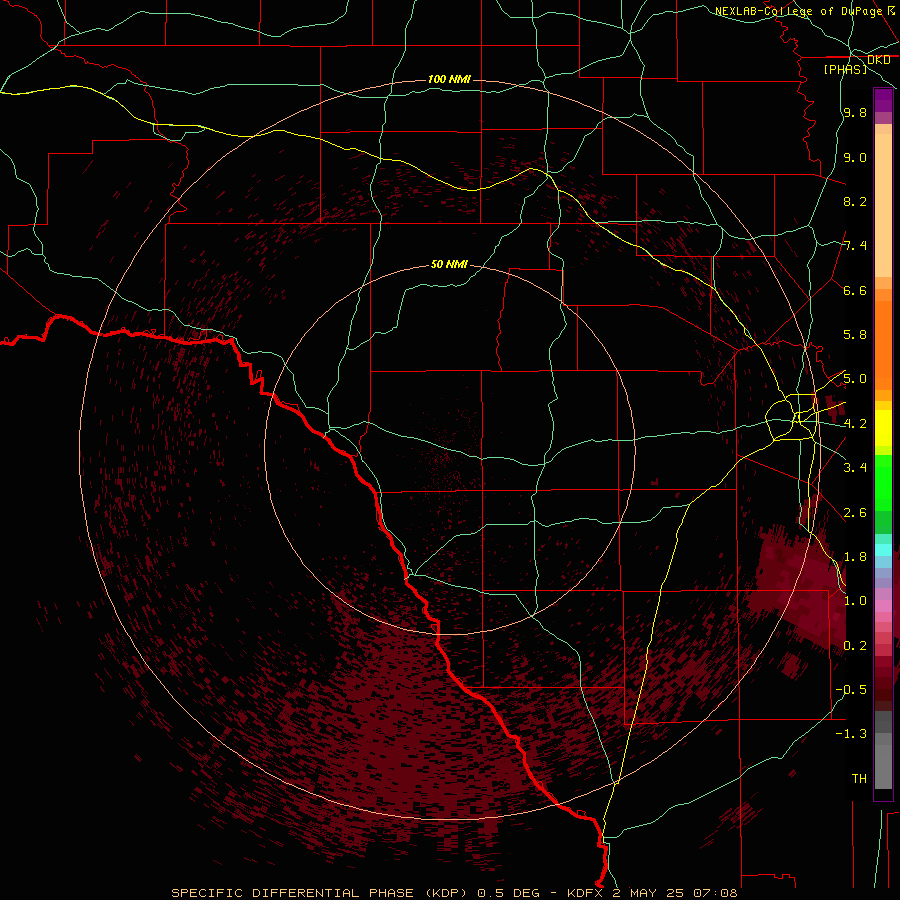
Task: Click the 5.0 value on the scale
Action: [855, 379]
